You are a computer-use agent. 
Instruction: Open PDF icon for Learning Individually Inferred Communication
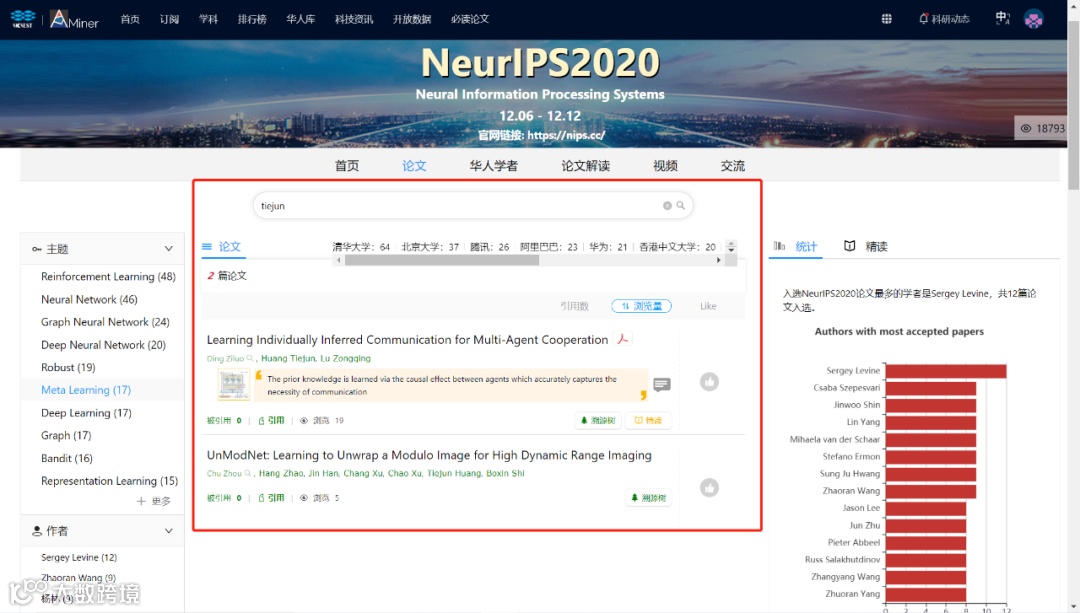pos(623,339)
